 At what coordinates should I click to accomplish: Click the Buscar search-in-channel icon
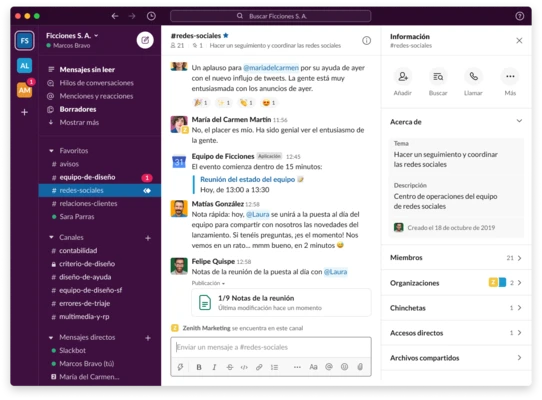tap(438, 76)
